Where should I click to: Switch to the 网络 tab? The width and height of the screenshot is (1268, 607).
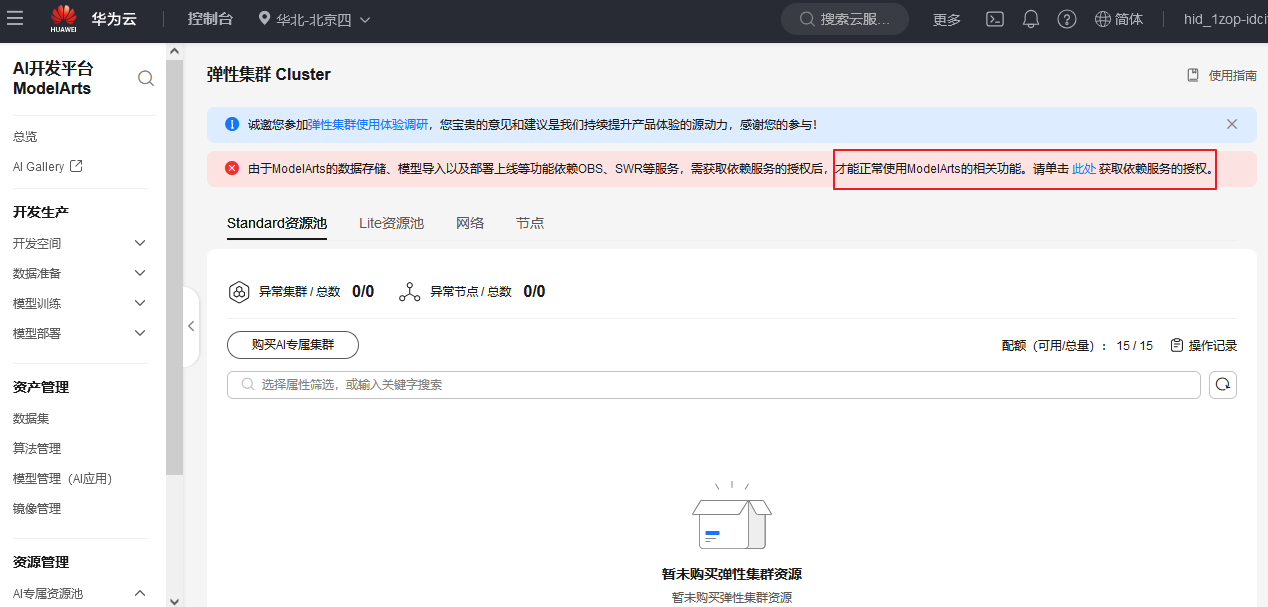pyautogui.click(x=470, y=223)
